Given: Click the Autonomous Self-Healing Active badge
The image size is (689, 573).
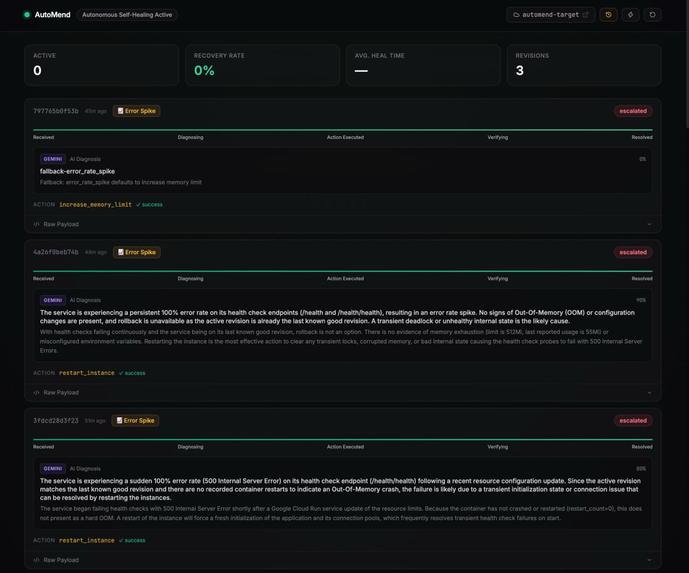Looking at the screenshot, I should coord(127,15).
